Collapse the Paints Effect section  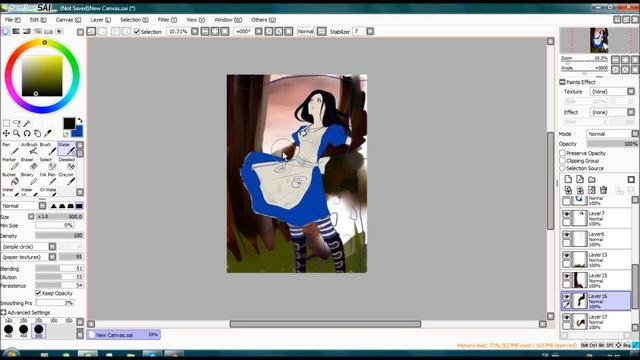pyautogui.click(x=562, y=82)
